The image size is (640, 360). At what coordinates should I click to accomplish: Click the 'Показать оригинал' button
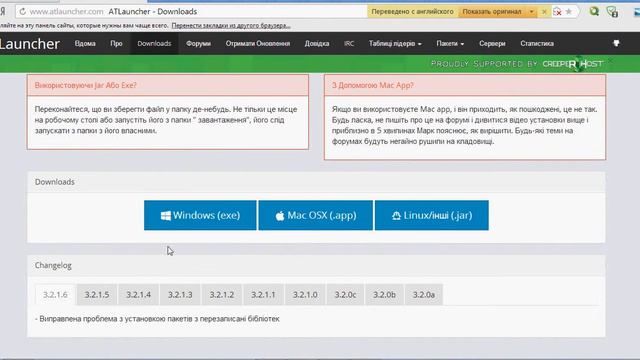click(x=492, y=11)
